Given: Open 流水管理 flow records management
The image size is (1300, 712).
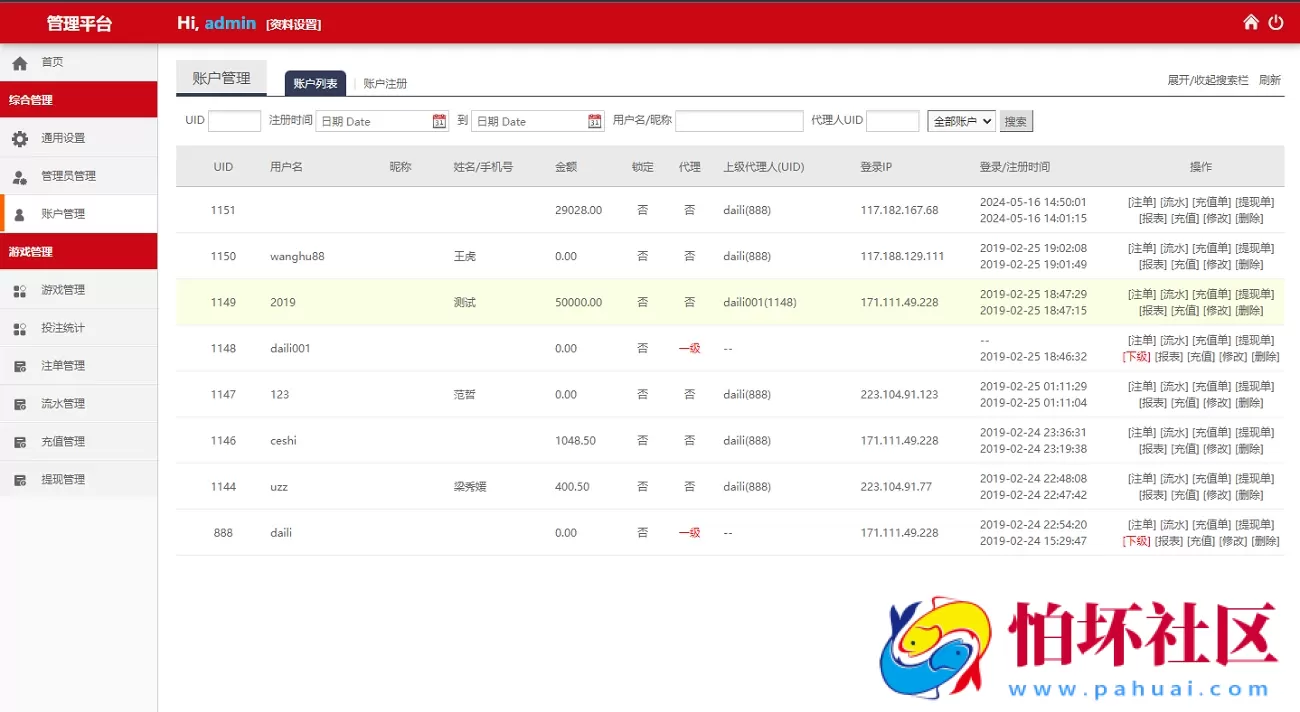Looking at the screenshot, I should (x=55, y=403).
